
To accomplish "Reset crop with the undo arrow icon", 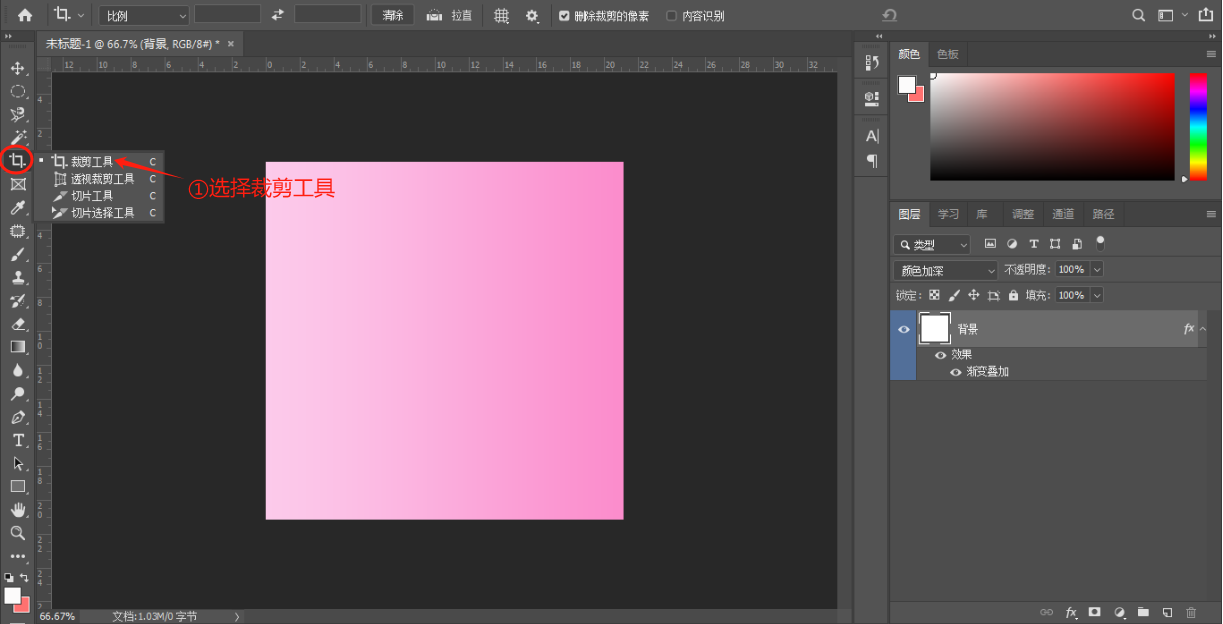I will (889, 15).
